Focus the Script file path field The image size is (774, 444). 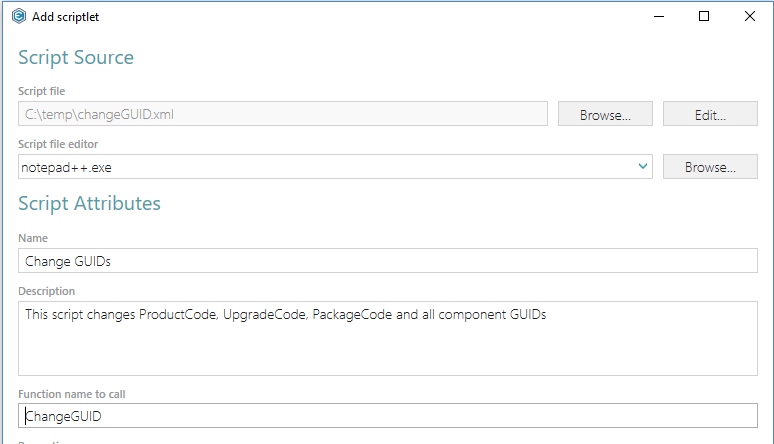point(283,114)
